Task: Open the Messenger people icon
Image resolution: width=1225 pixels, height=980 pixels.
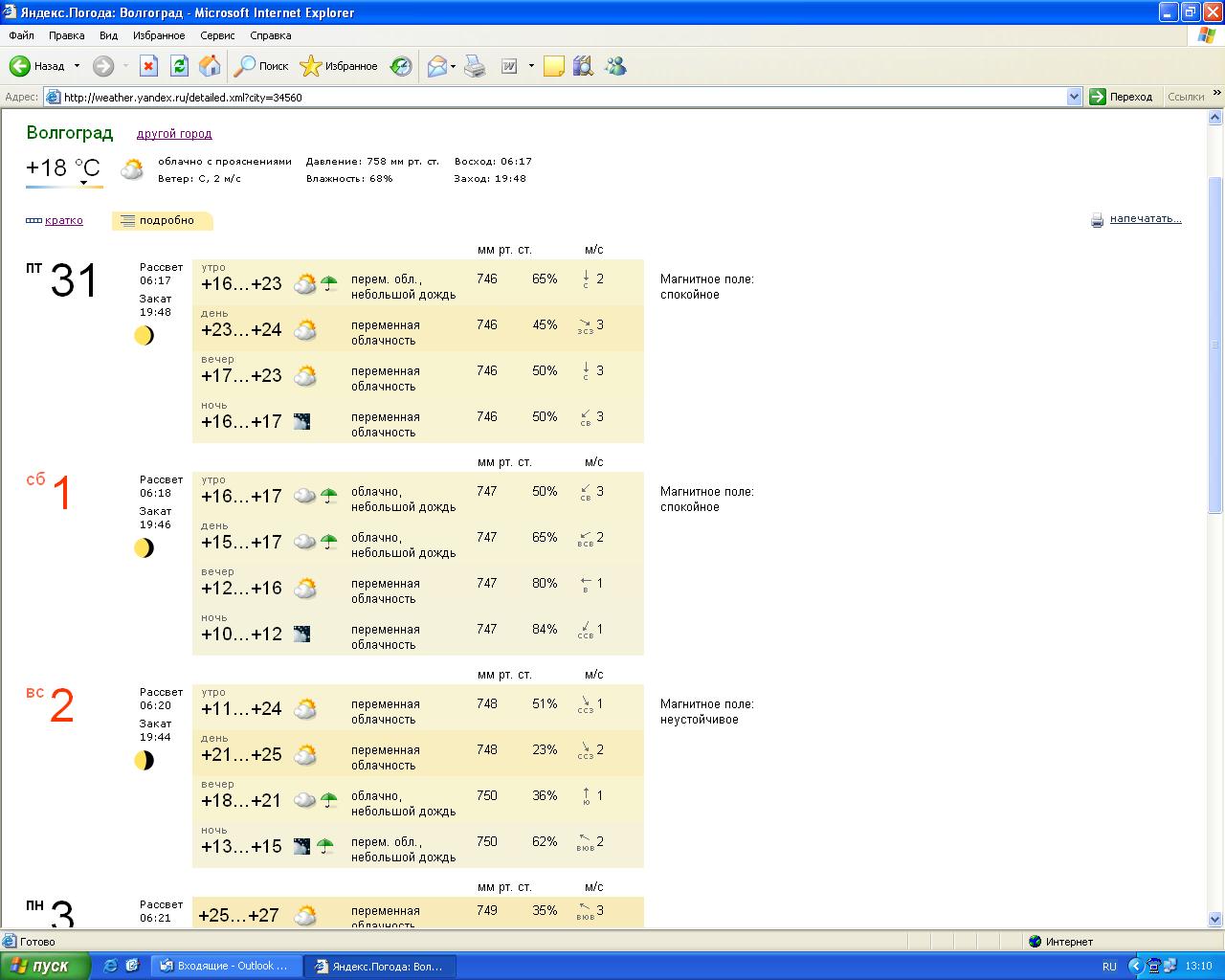Action: [x=615, y=66]
